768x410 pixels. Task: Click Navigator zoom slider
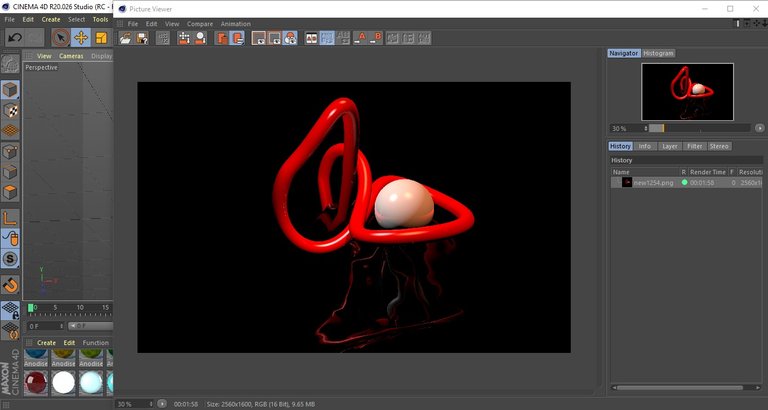700,128
